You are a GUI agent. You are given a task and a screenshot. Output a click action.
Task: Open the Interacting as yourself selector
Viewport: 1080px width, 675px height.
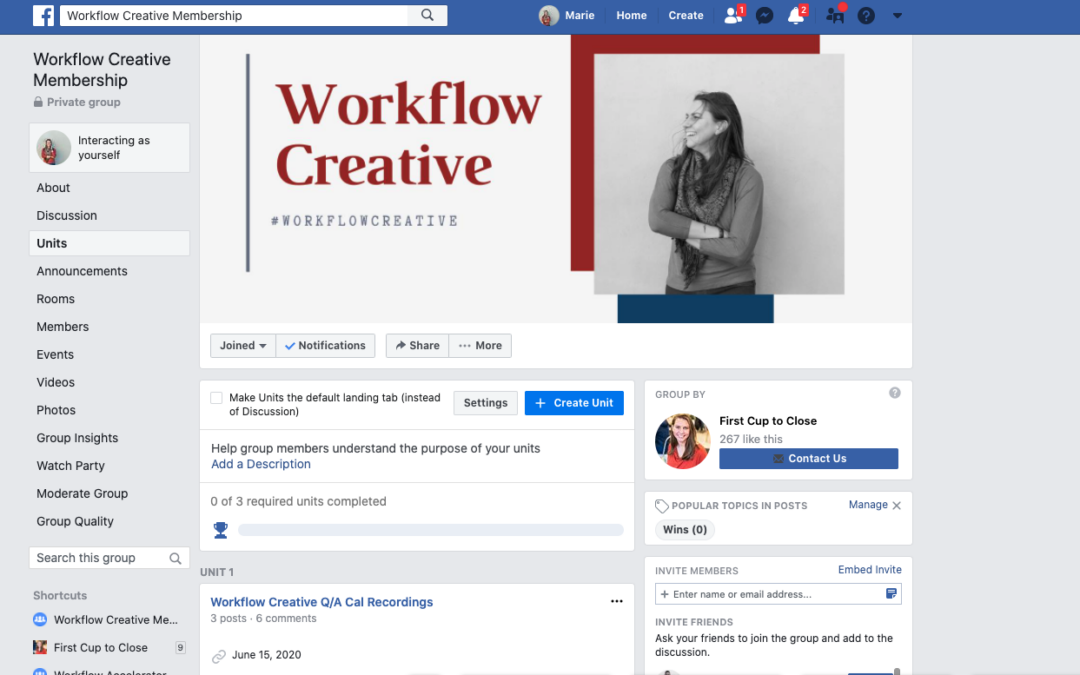(x=110, y=147)
